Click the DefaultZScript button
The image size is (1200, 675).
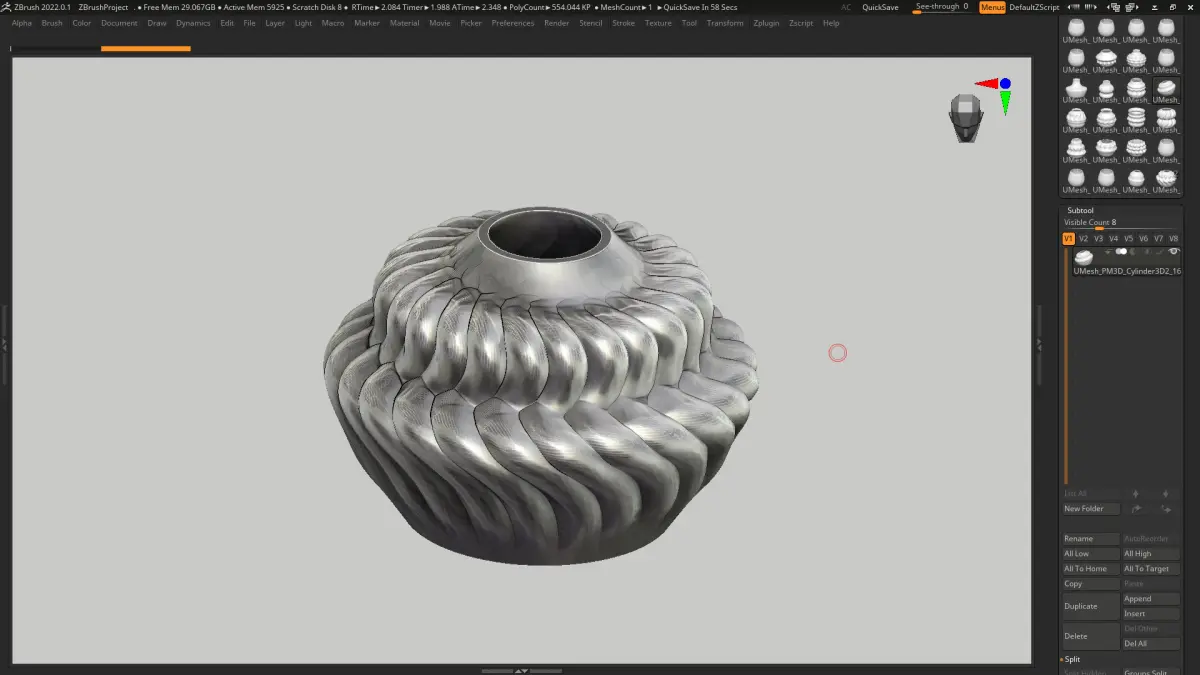(x=1034, y=7)
